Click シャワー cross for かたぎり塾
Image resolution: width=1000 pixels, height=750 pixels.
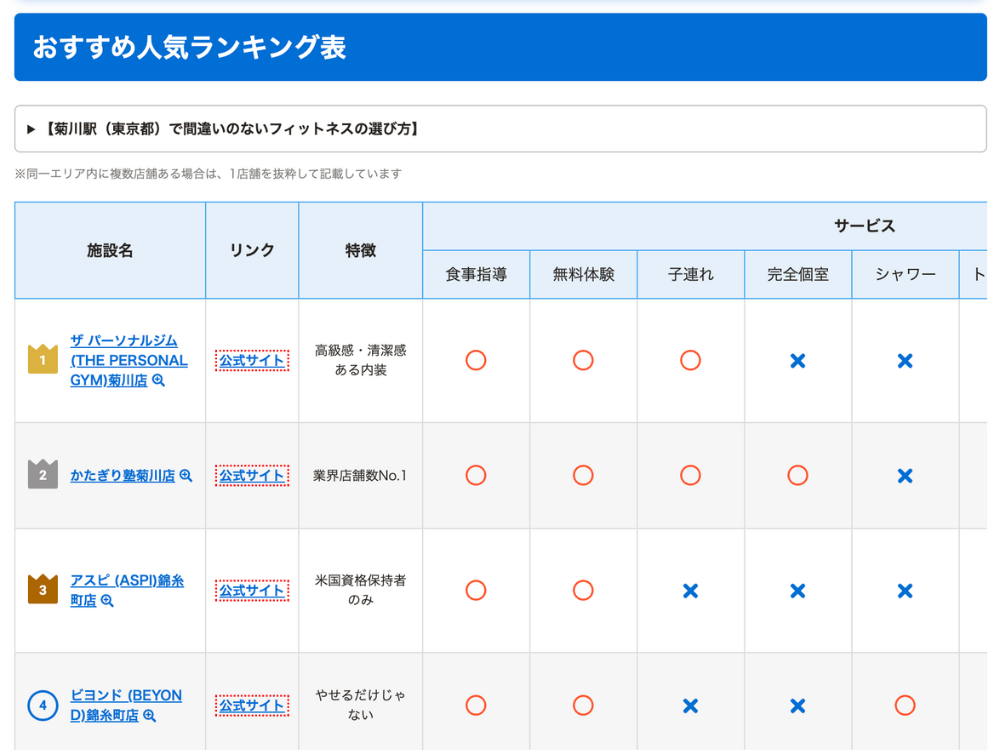904,476
